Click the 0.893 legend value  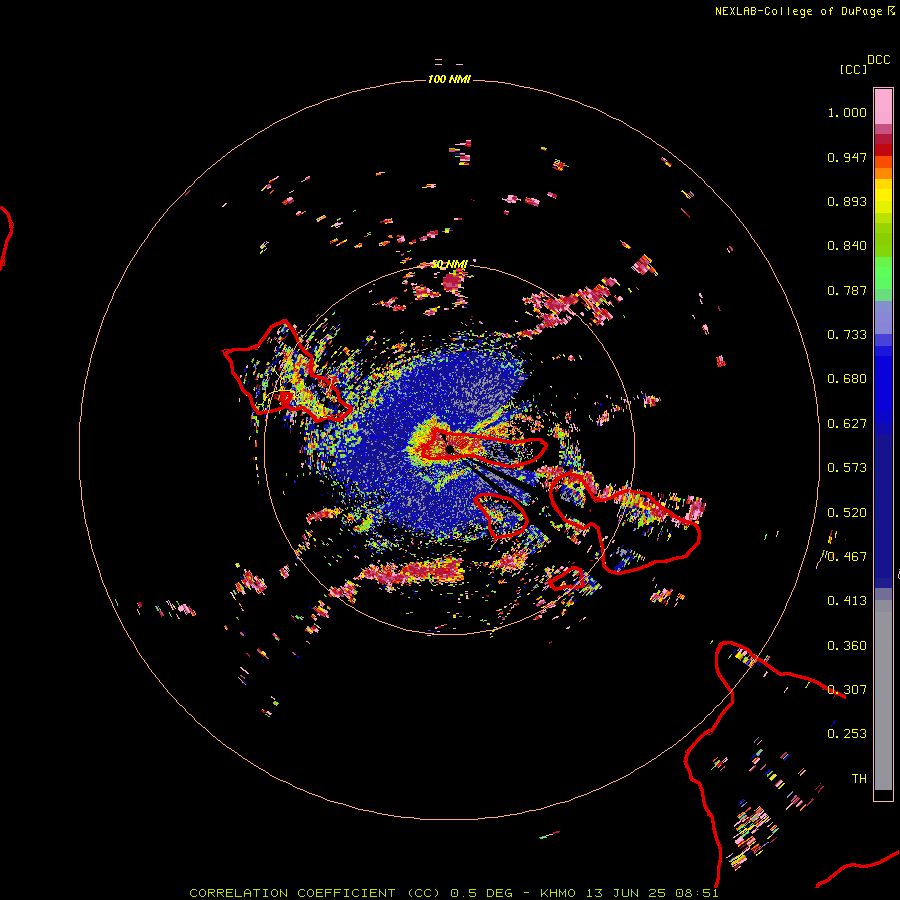point(847,201)
